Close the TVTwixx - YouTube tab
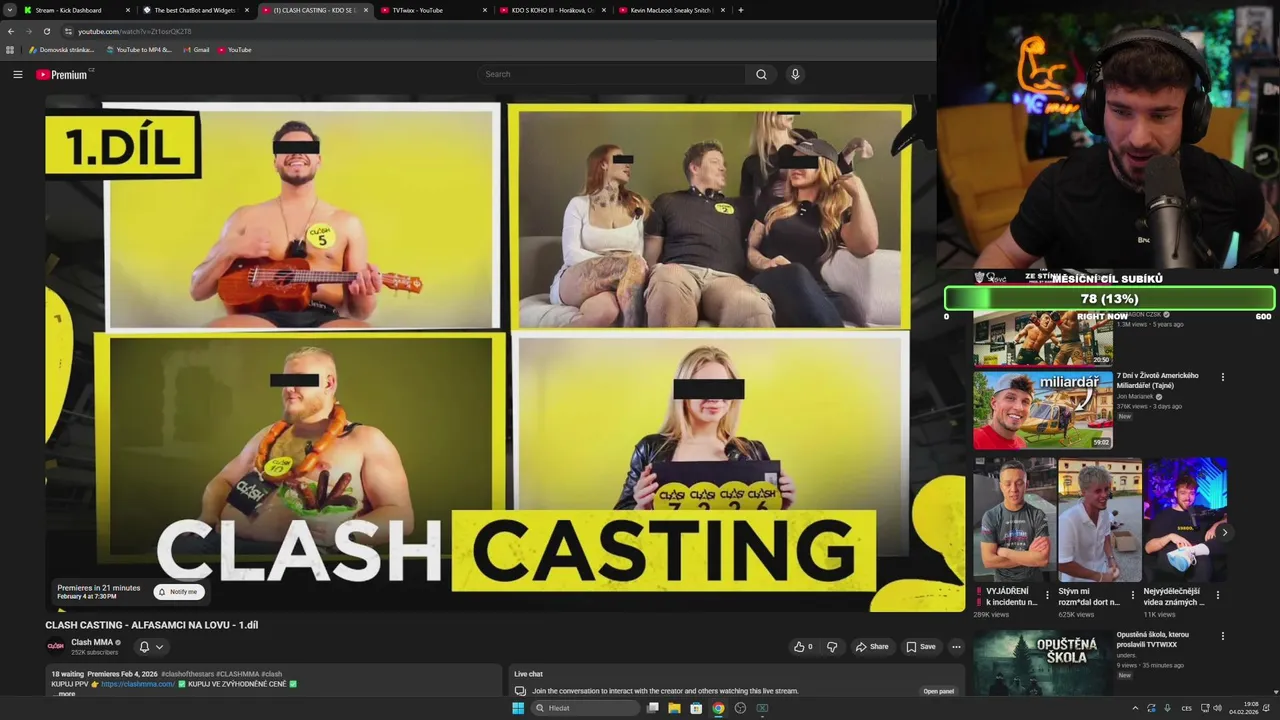The image size is (1280, 720). (x=485, y=10)
